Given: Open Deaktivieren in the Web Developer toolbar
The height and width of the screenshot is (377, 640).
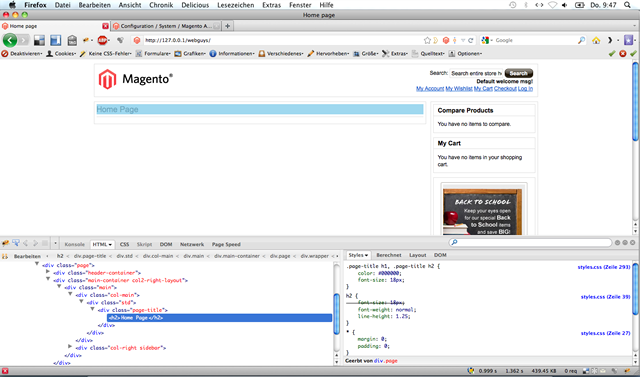Looking at the screenshot, I should (22, 53).
